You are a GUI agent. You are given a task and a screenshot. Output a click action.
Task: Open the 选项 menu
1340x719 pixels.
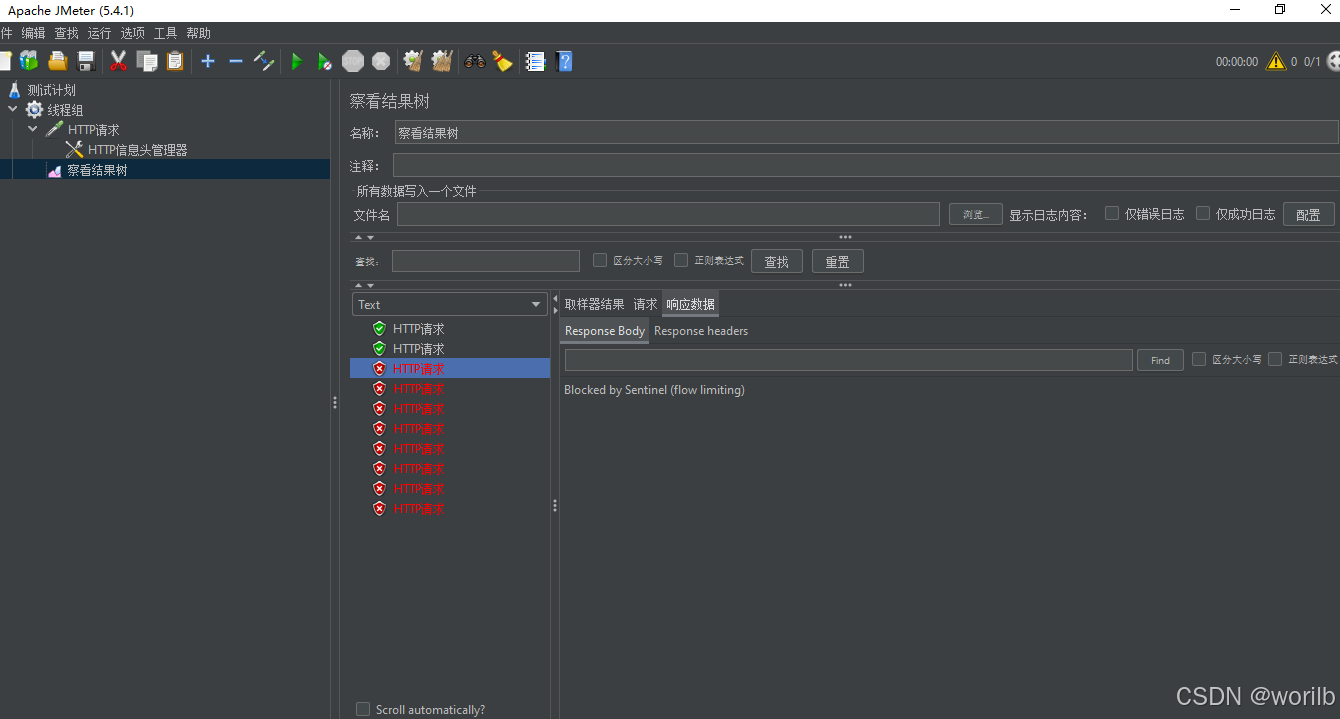click(132, 33)
